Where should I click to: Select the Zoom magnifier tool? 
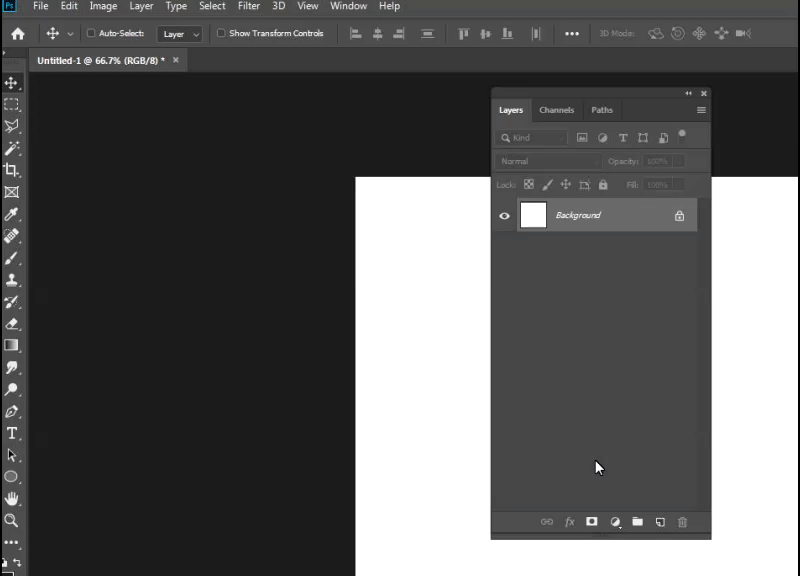[x=12, y=520]
